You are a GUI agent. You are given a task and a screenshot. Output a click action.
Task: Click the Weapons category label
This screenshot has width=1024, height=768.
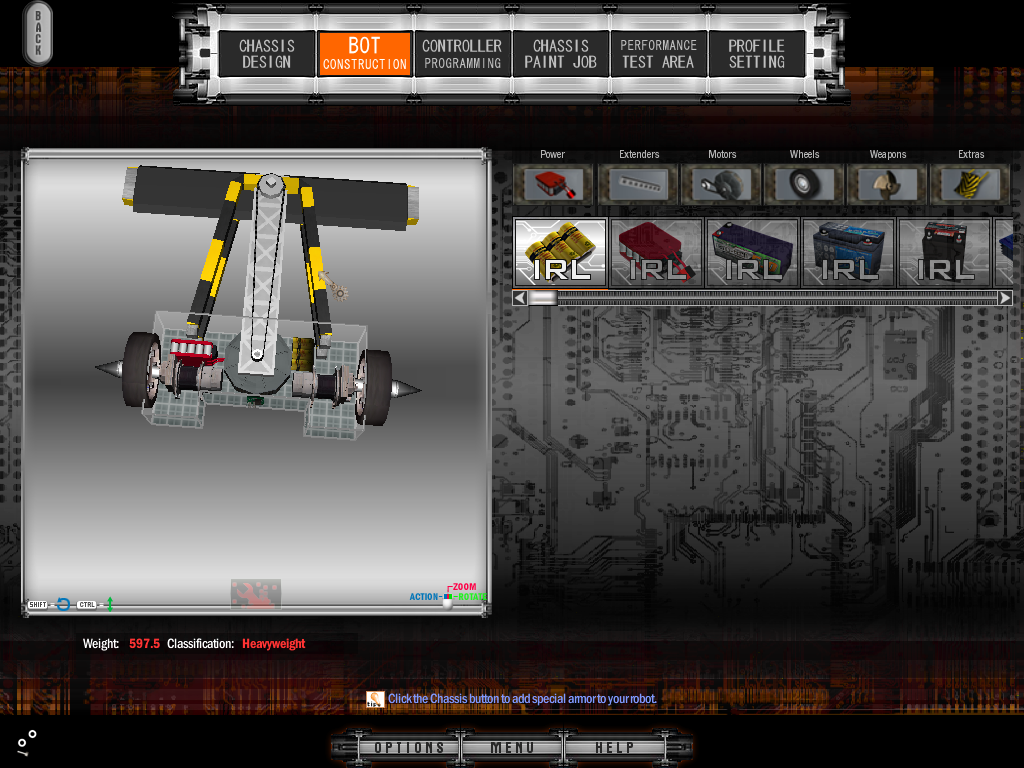pyautogui.click(x=888, y=154)
